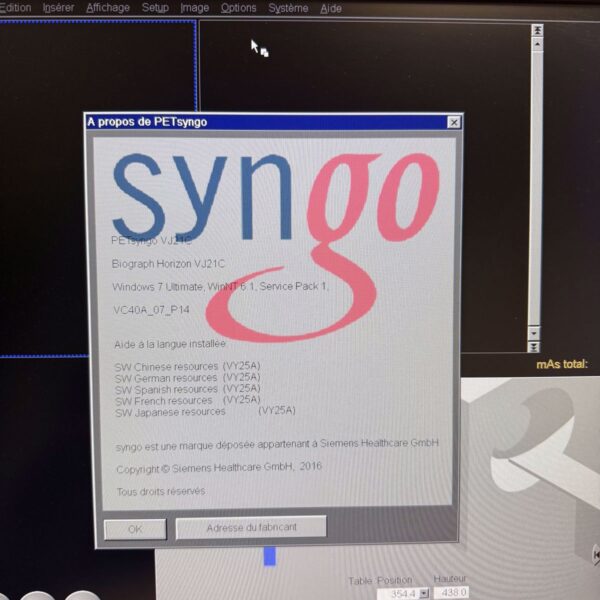
Task: Click the mAs total label
Action: pyautogui.click(x=561, y=364)
